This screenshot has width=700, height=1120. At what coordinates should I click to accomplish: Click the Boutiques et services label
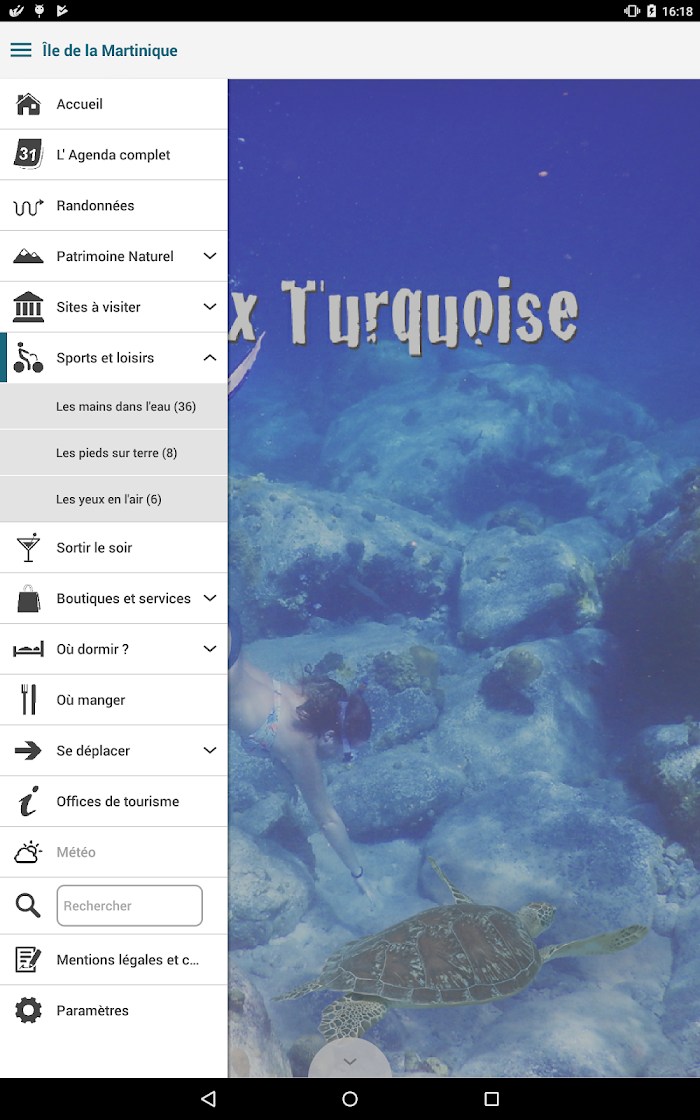point(124,599)
